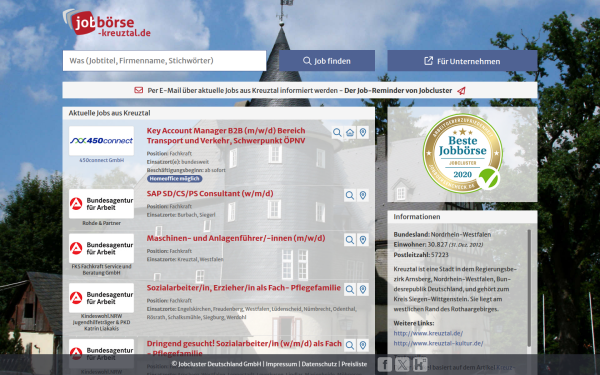Click the Für Unternehmen button
Viewport: 600px width, 375px height.
462,61
